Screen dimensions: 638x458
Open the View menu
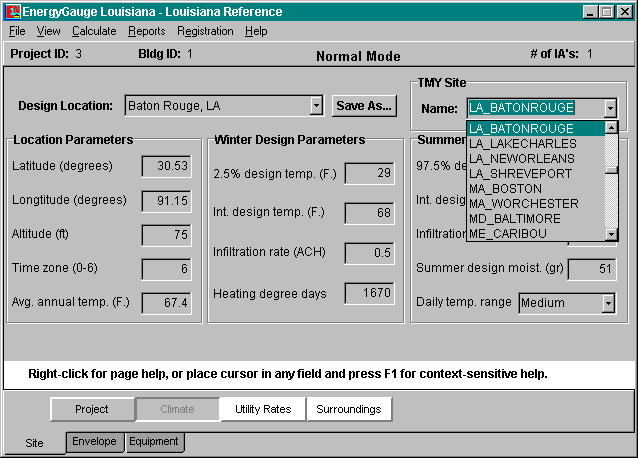pyautogui.click(x=48, y=31)
